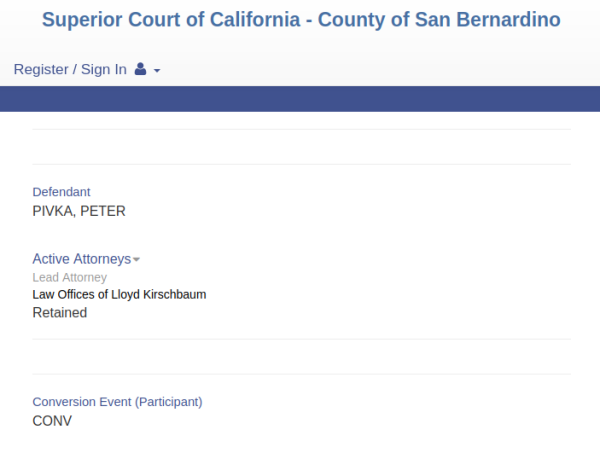Click the Retained status text
The image size is (600, 453).
(60, 313)
